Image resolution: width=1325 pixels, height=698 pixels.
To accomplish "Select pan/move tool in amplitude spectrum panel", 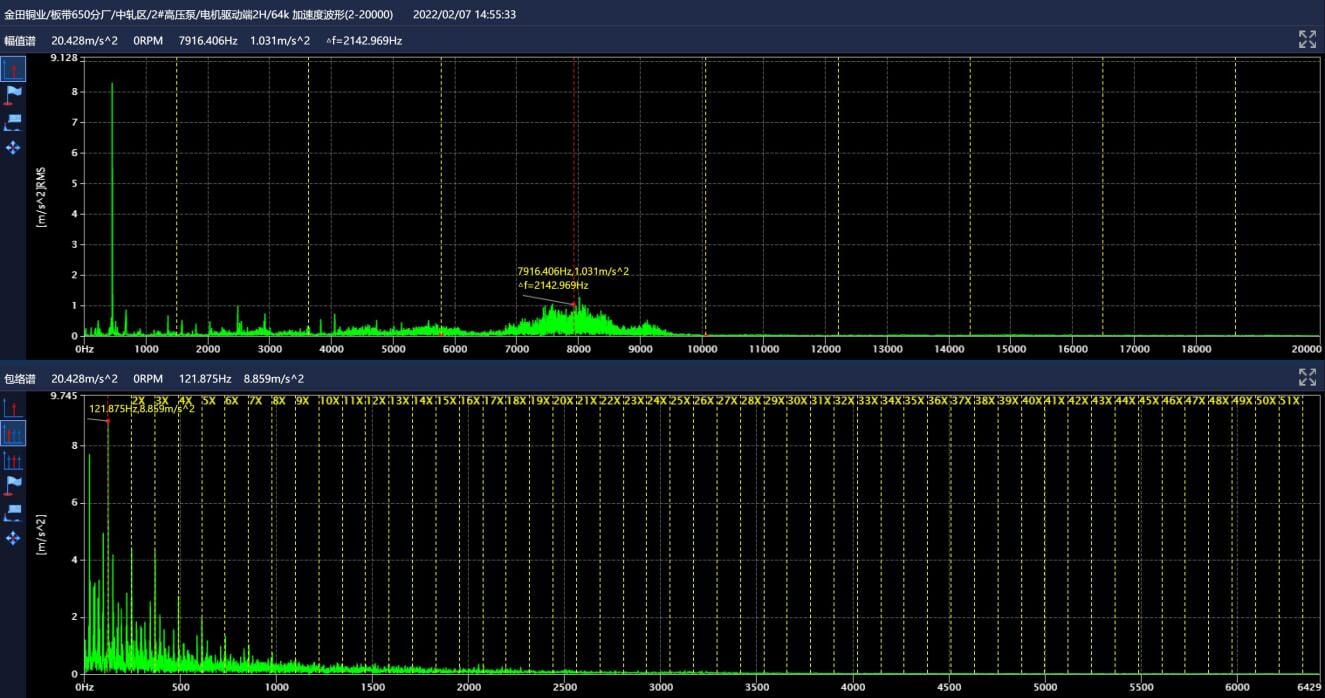I will tap(13, 148).
